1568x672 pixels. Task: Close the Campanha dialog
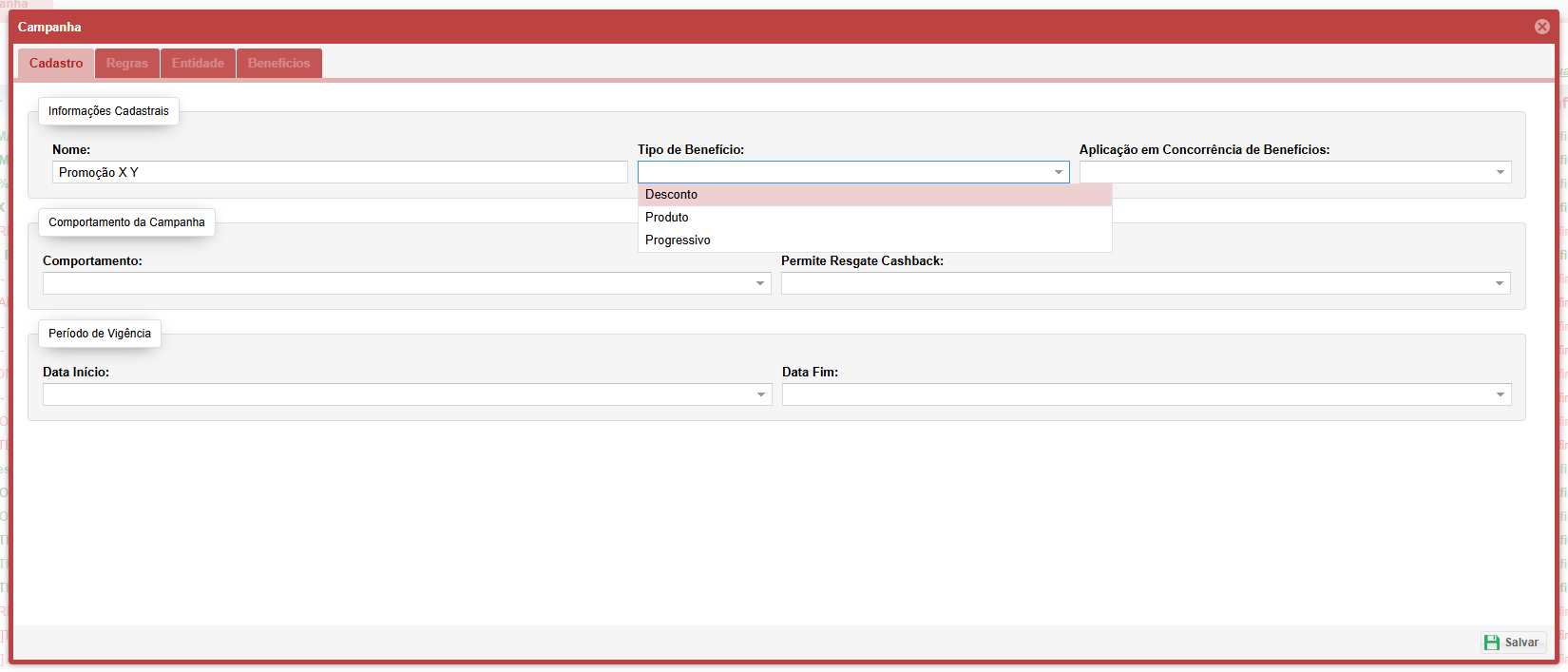[1541, 27]
